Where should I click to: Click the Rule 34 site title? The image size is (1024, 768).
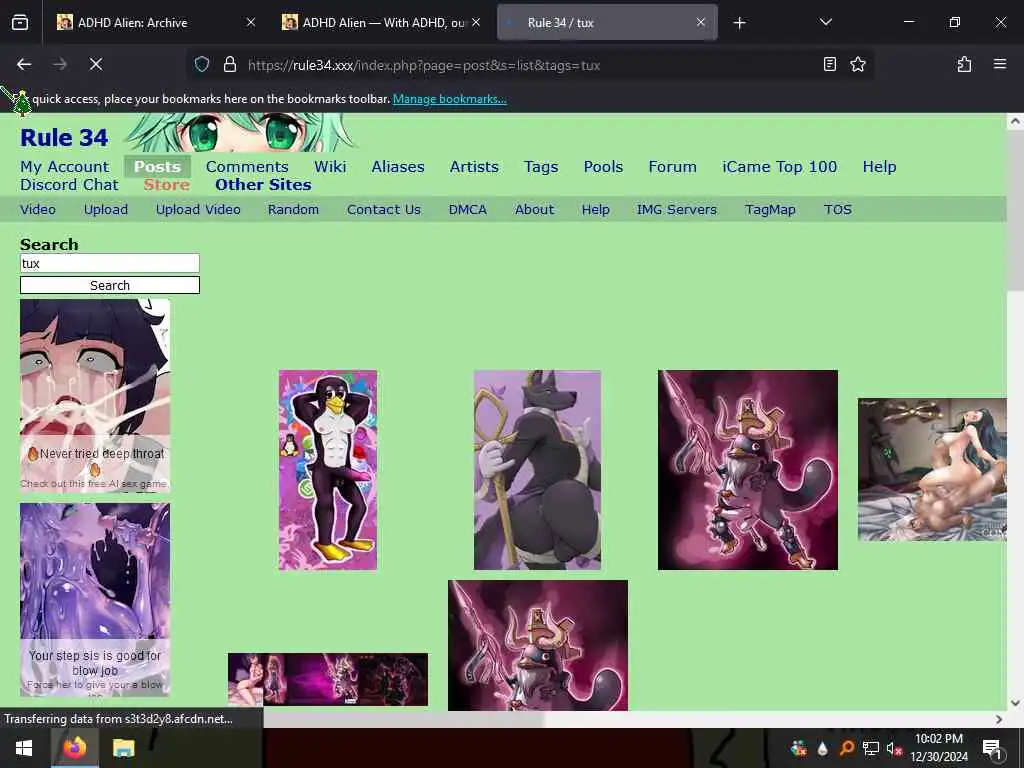coord(64,138)
